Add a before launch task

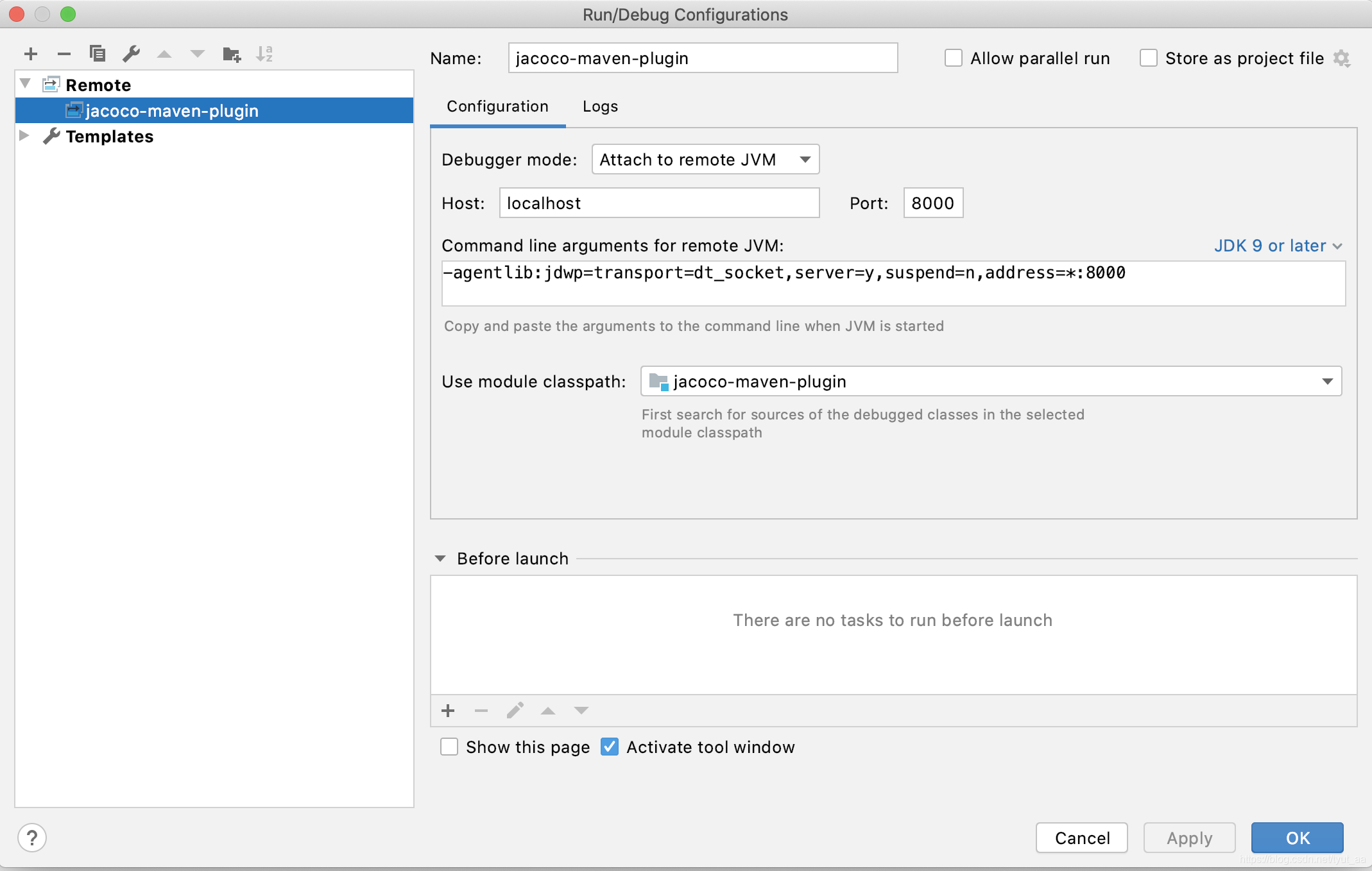pos(448,711)
